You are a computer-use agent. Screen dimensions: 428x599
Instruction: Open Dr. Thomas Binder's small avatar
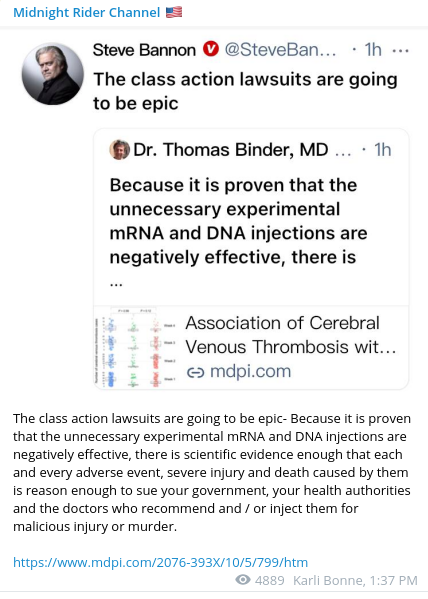120,150
